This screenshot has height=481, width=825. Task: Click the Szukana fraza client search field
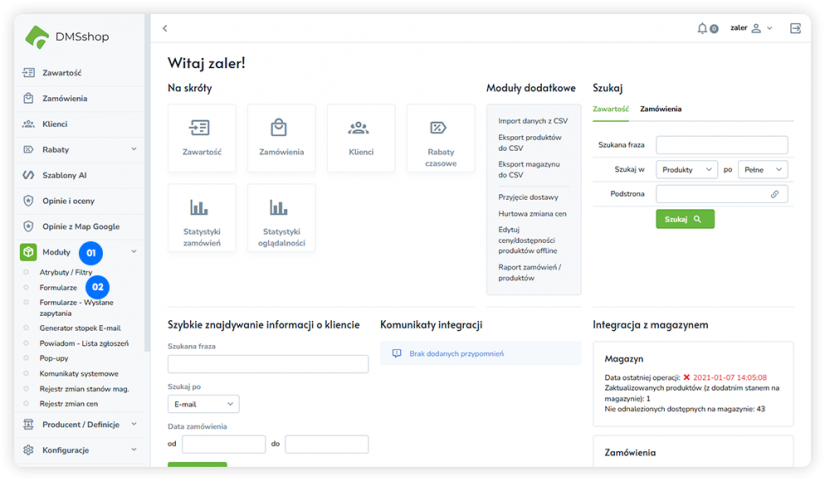[268, 364]
